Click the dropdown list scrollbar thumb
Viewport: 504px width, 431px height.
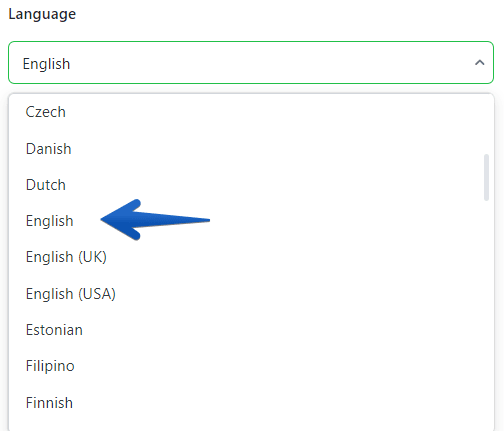click(486, 177)
